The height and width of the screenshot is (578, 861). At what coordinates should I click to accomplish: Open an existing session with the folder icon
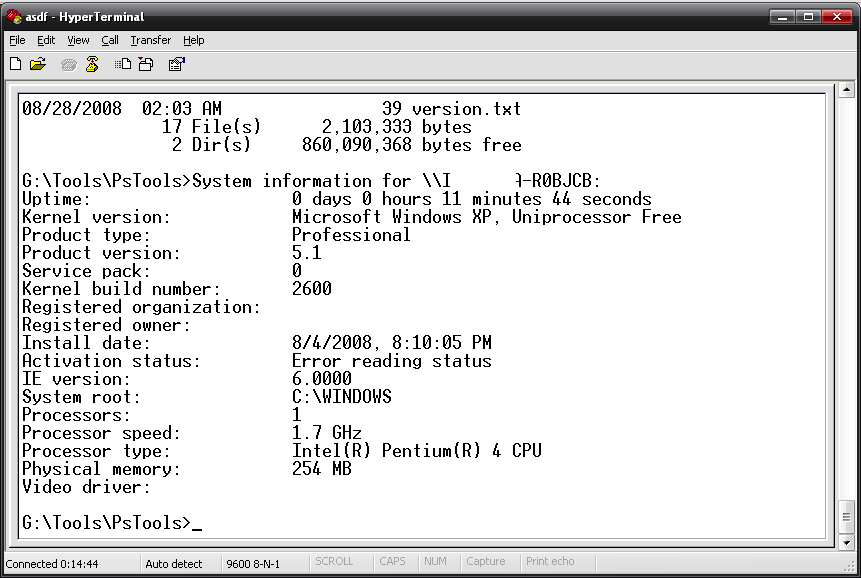click(38, 64)
